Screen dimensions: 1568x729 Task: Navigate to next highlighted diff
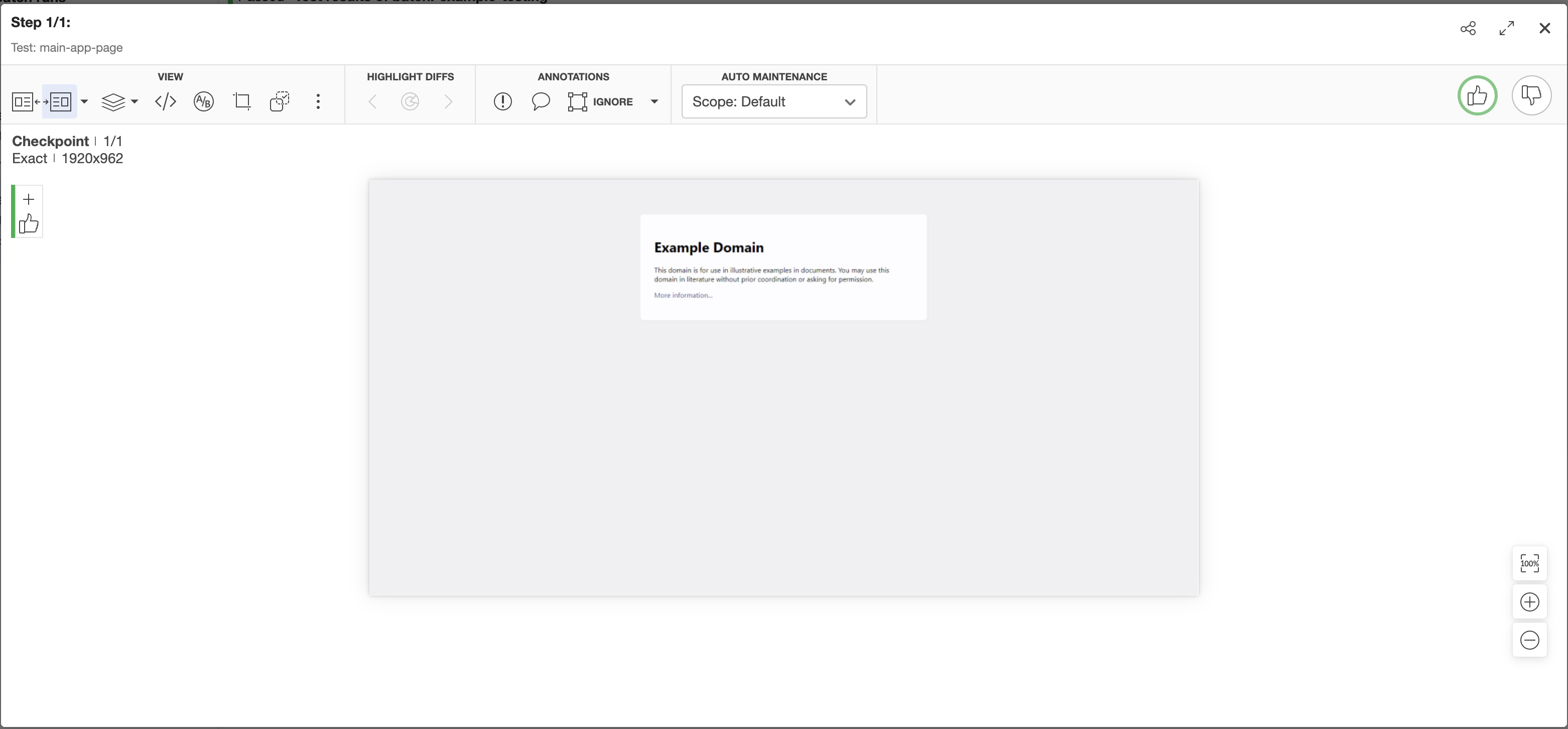[x=449, y=101]
